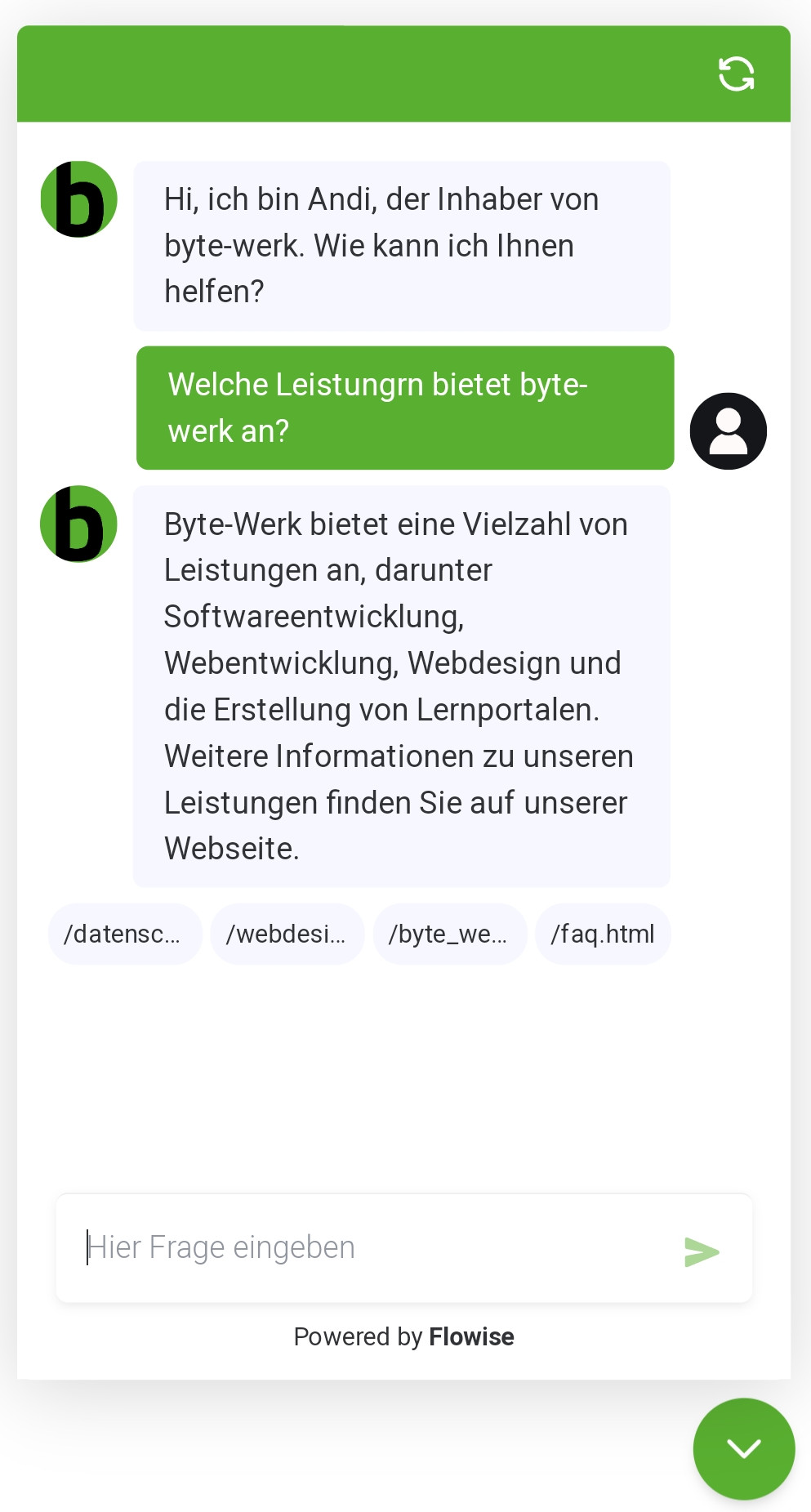This screenshot has height=1512, width=811.
Task: Click the green 'Welche Leistungrn' question bubble
Action: pyautogui.click(x=404, y=408)
